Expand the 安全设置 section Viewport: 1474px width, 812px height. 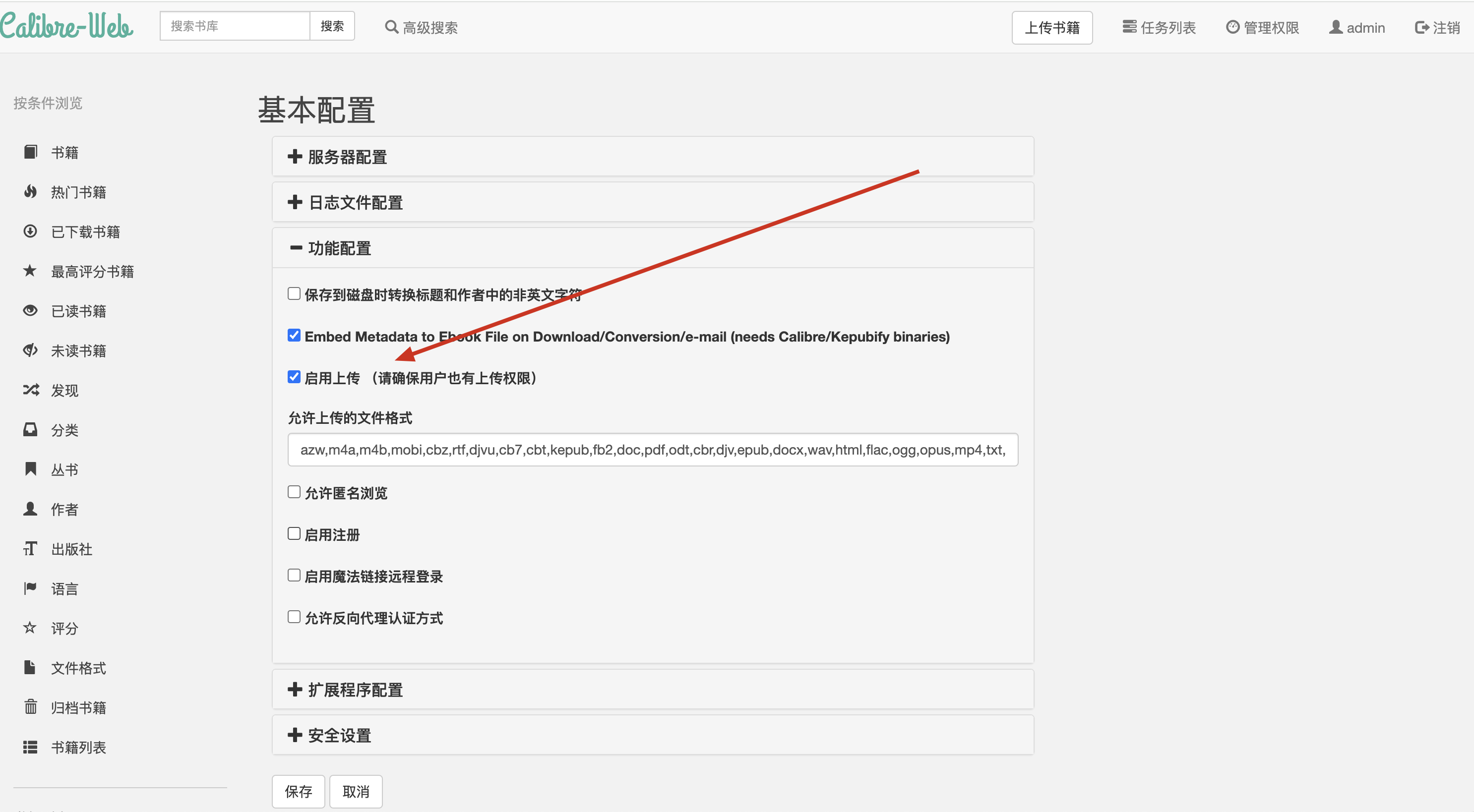click(339, 735)
